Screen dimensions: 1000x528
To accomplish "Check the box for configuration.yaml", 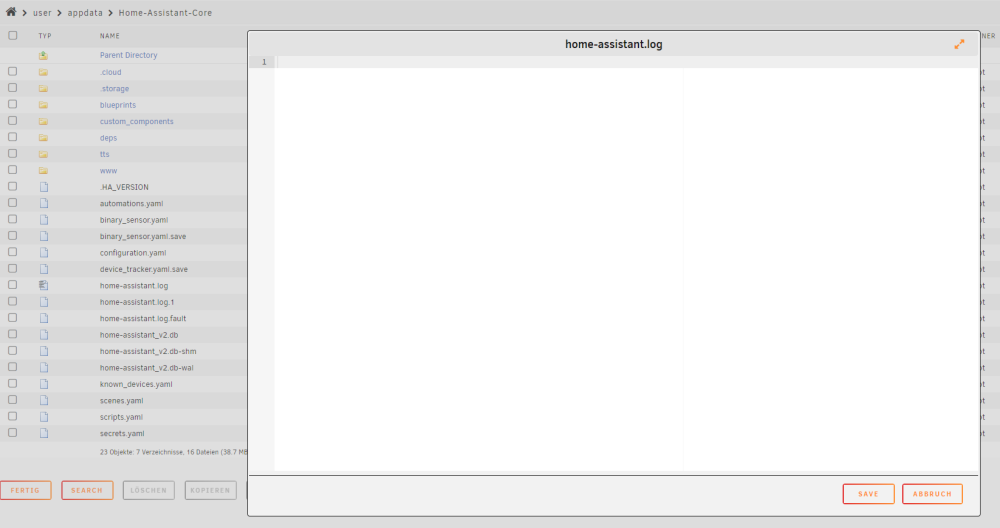I will [x=13, y=252].
